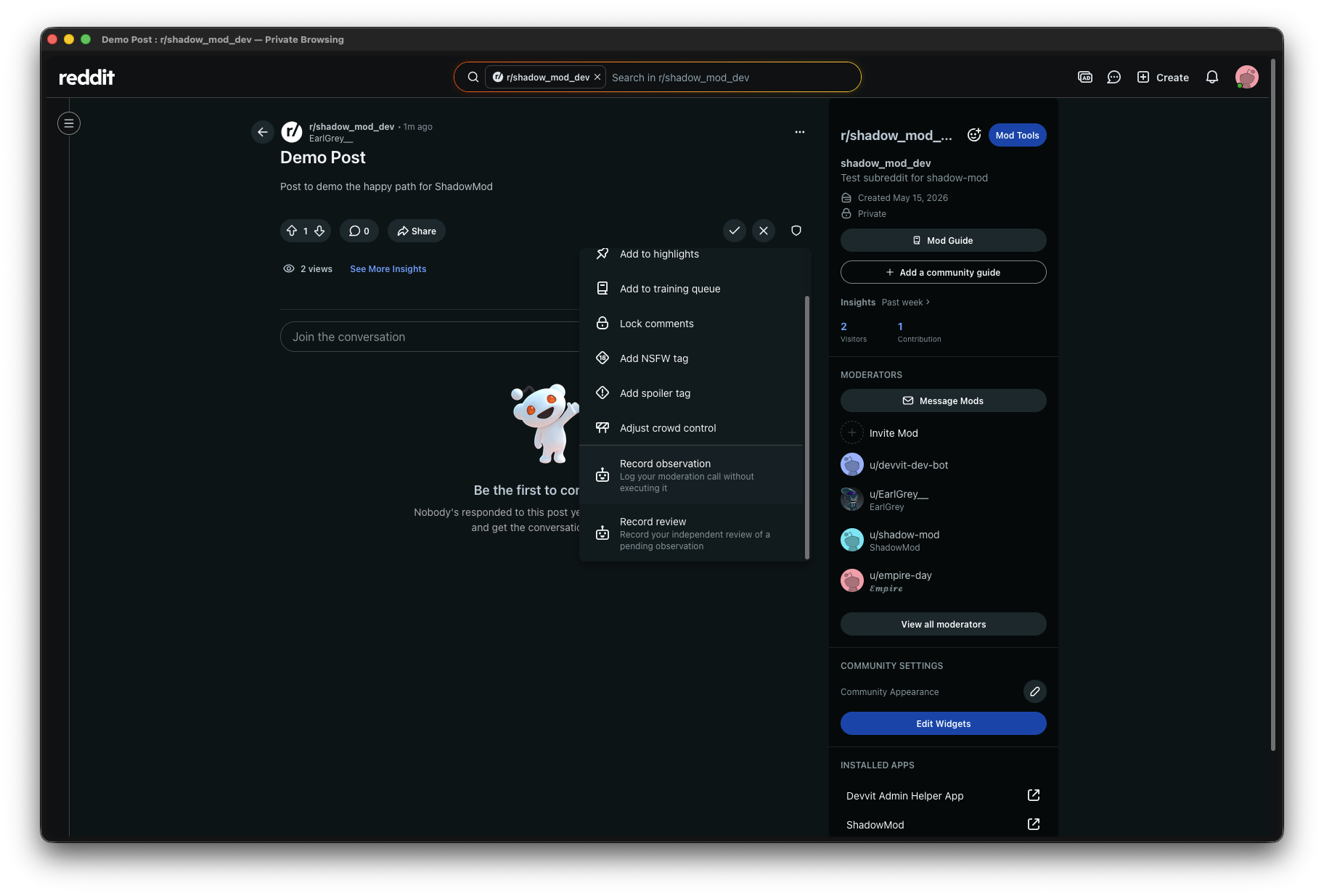Click the community emoji status icon
This screenshot has width=1324, height=896.
click(974, 135)
